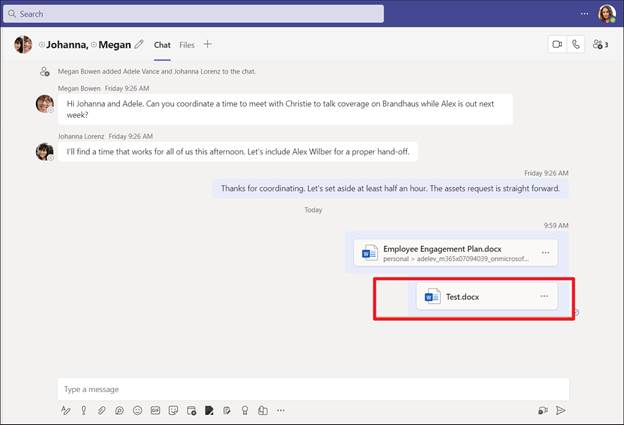Viewport: 624px width, 425px height.
Task: Click the Search box
Action: click(x=193, y=14)
